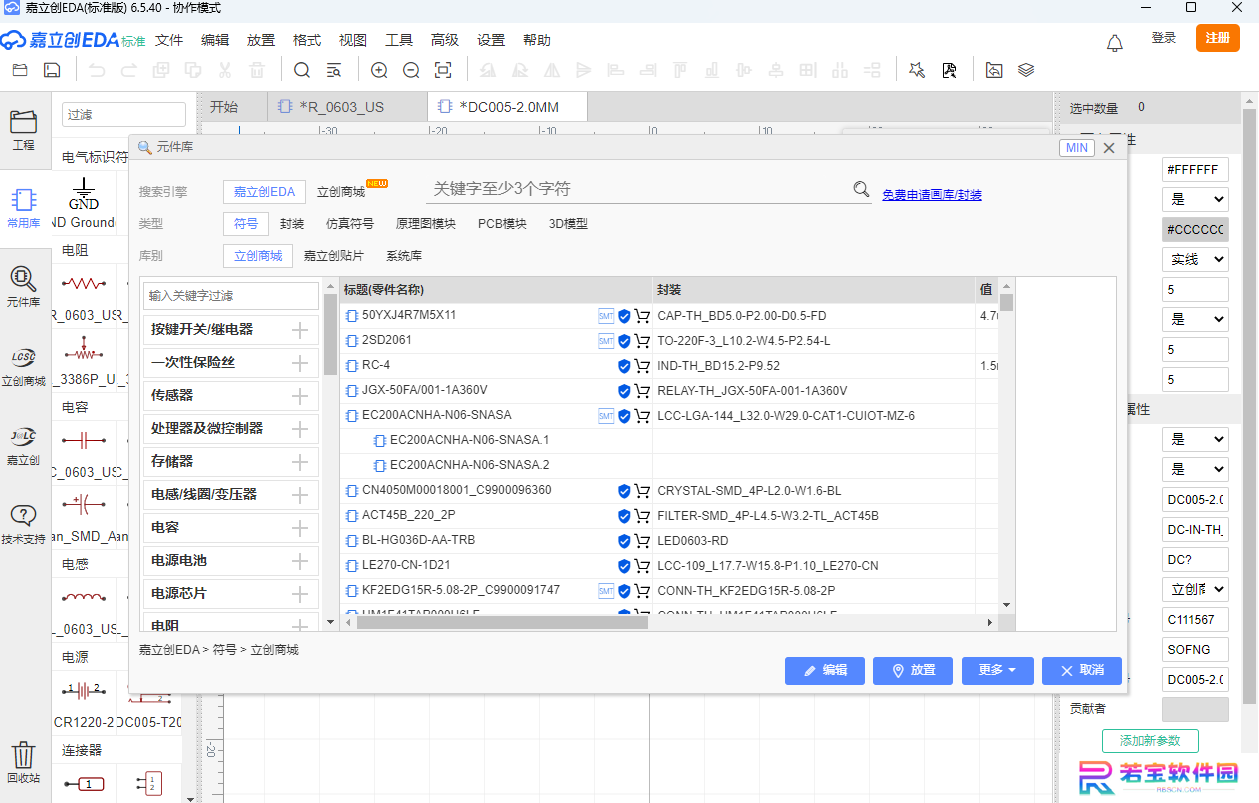Viewport: 1259px width, 803px height.
Task: Open the 实线 line style dropdown
Action: pyautogui.click(x=1195, y=259)
